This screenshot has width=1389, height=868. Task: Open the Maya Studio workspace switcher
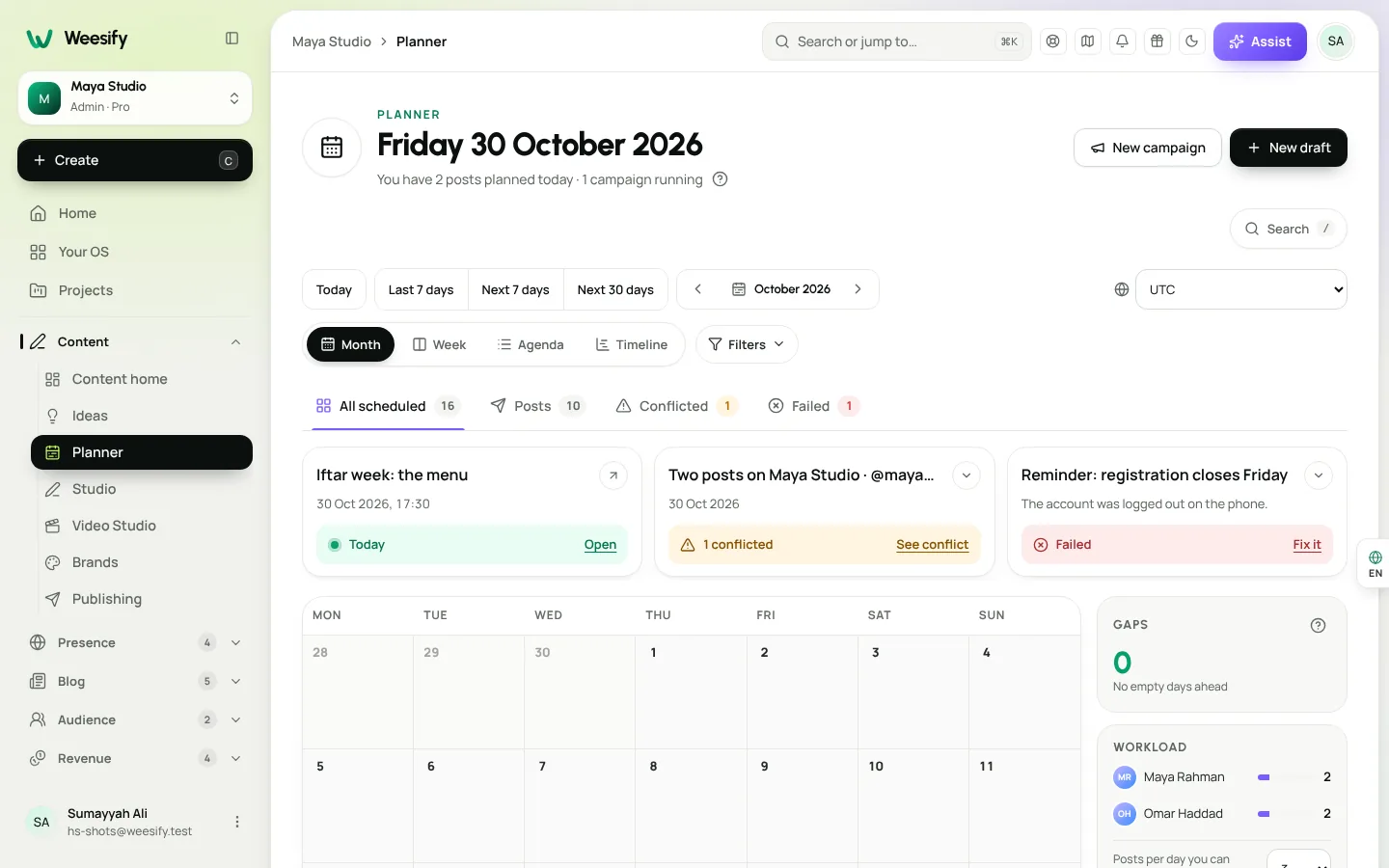[x=135, y=97]
